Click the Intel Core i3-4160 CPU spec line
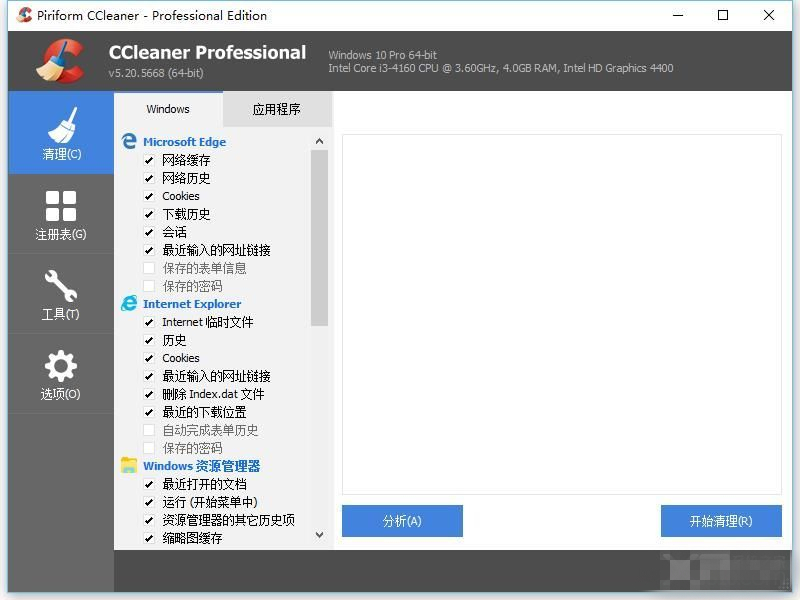This screenshot has height=600, width=800. (501, 68)
